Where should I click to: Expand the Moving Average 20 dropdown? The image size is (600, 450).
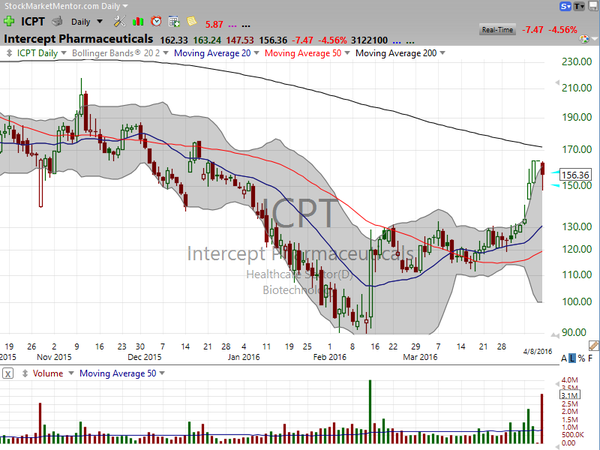tap(256, 53)
